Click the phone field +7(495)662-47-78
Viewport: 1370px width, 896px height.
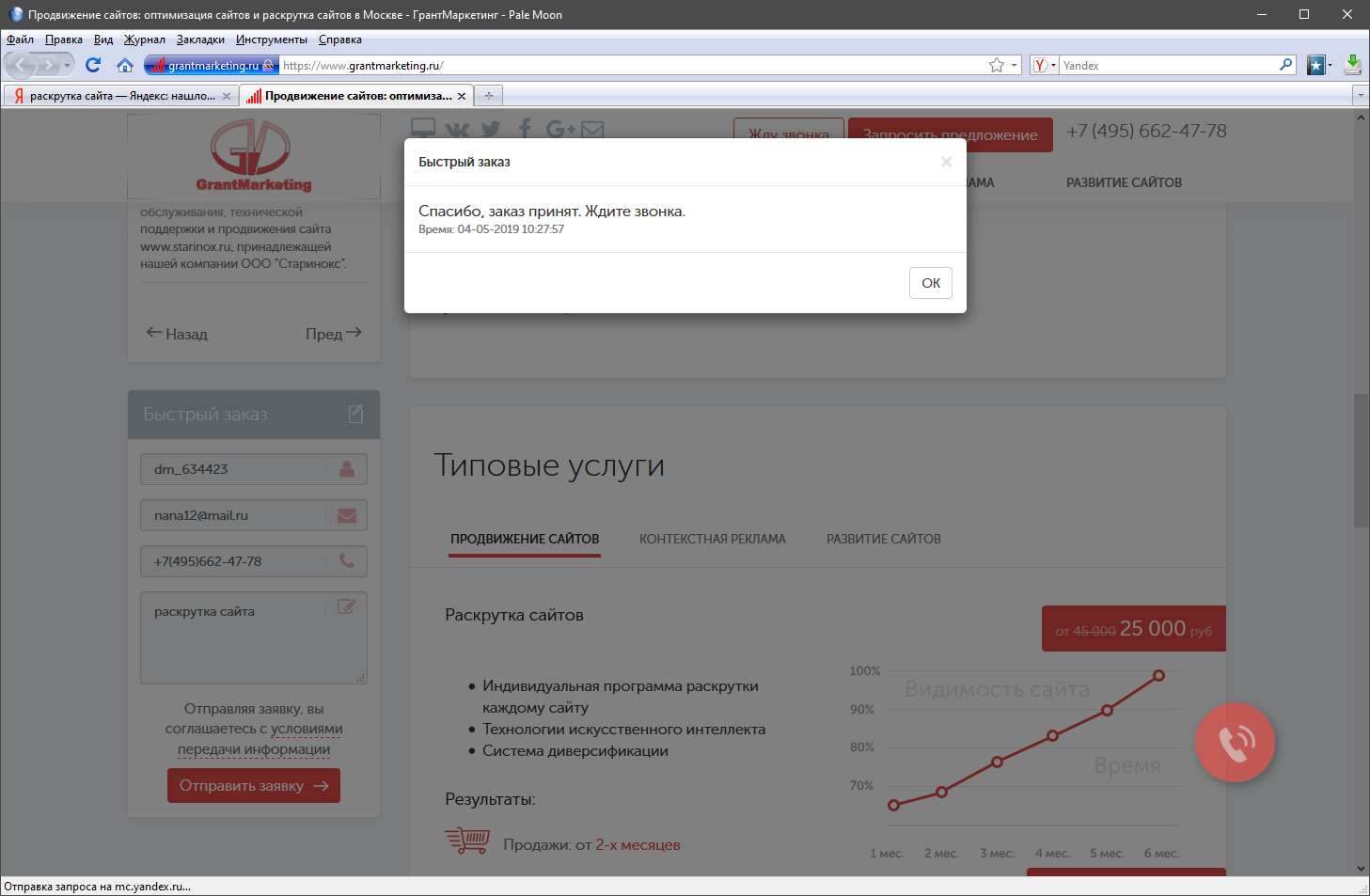254,561
